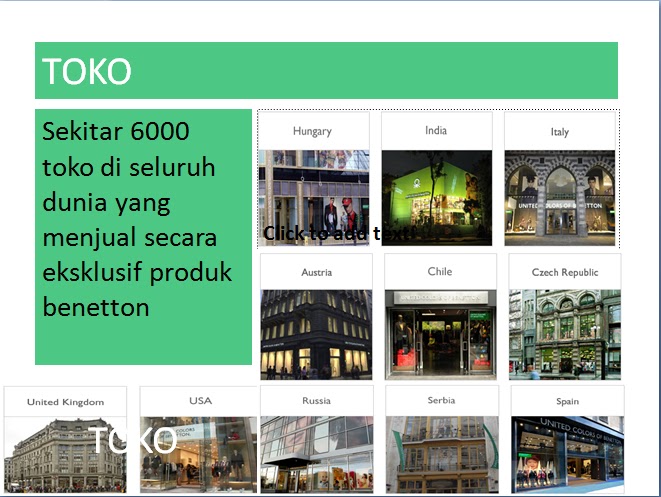Click the 'USA' caption label

click(201, 400)
